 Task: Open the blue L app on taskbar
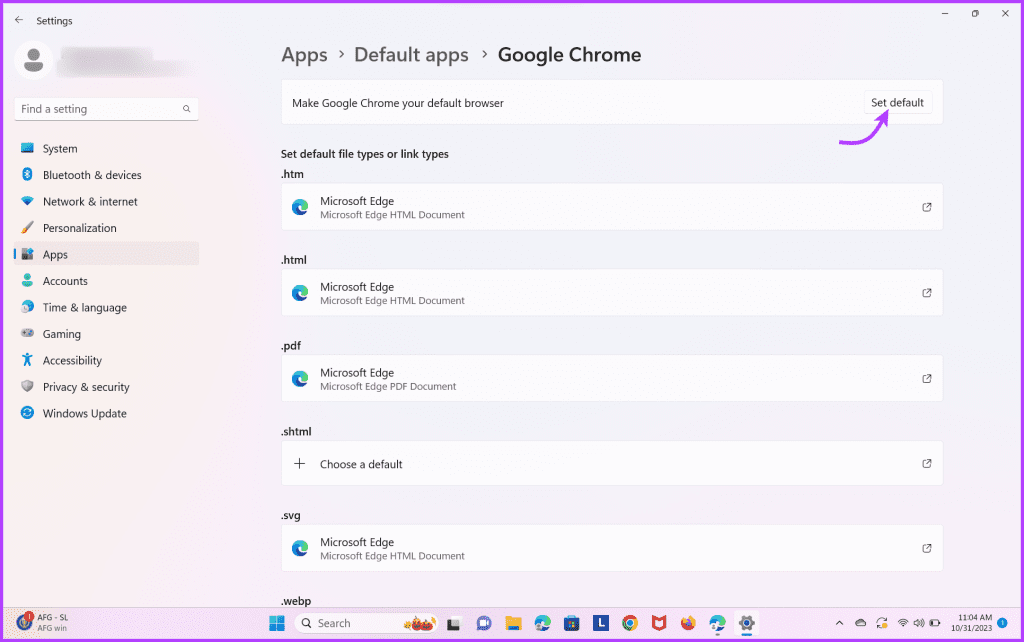pos(601,623)
